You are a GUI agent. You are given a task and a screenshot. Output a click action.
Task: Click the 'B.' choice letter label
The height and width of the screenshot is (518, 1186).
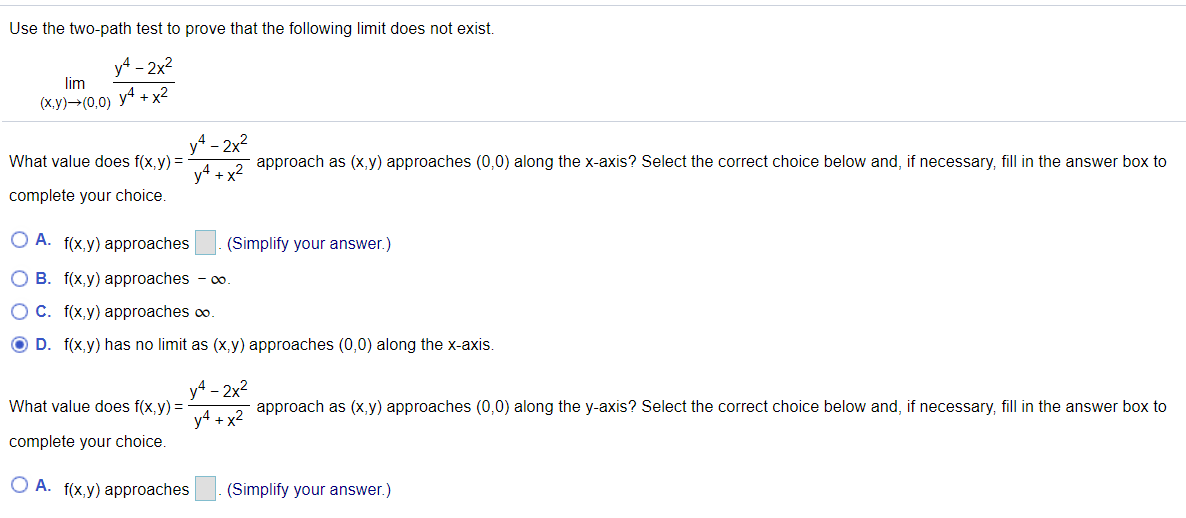tap(44, 278)
